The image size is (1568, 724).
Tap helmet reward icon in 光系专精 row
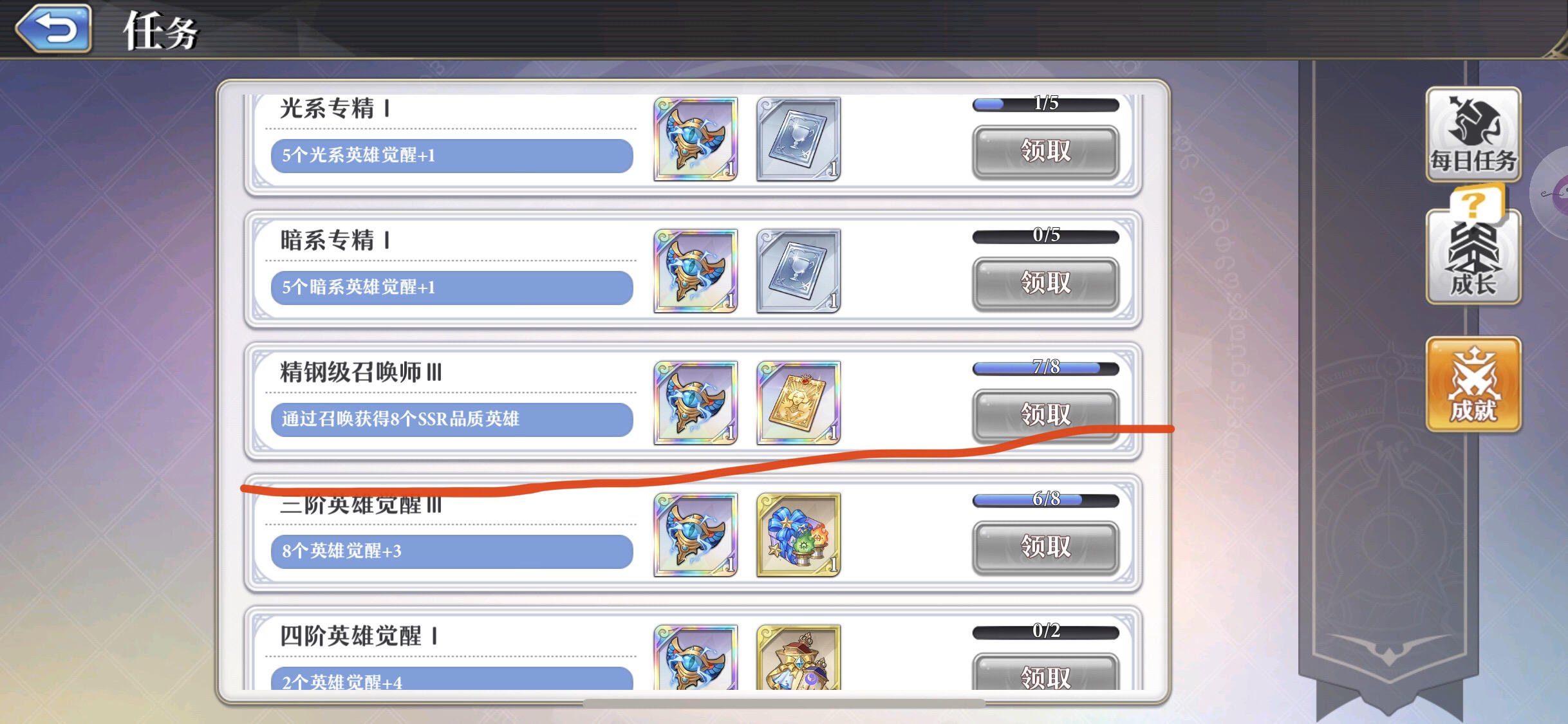click(x=696, y=139)
